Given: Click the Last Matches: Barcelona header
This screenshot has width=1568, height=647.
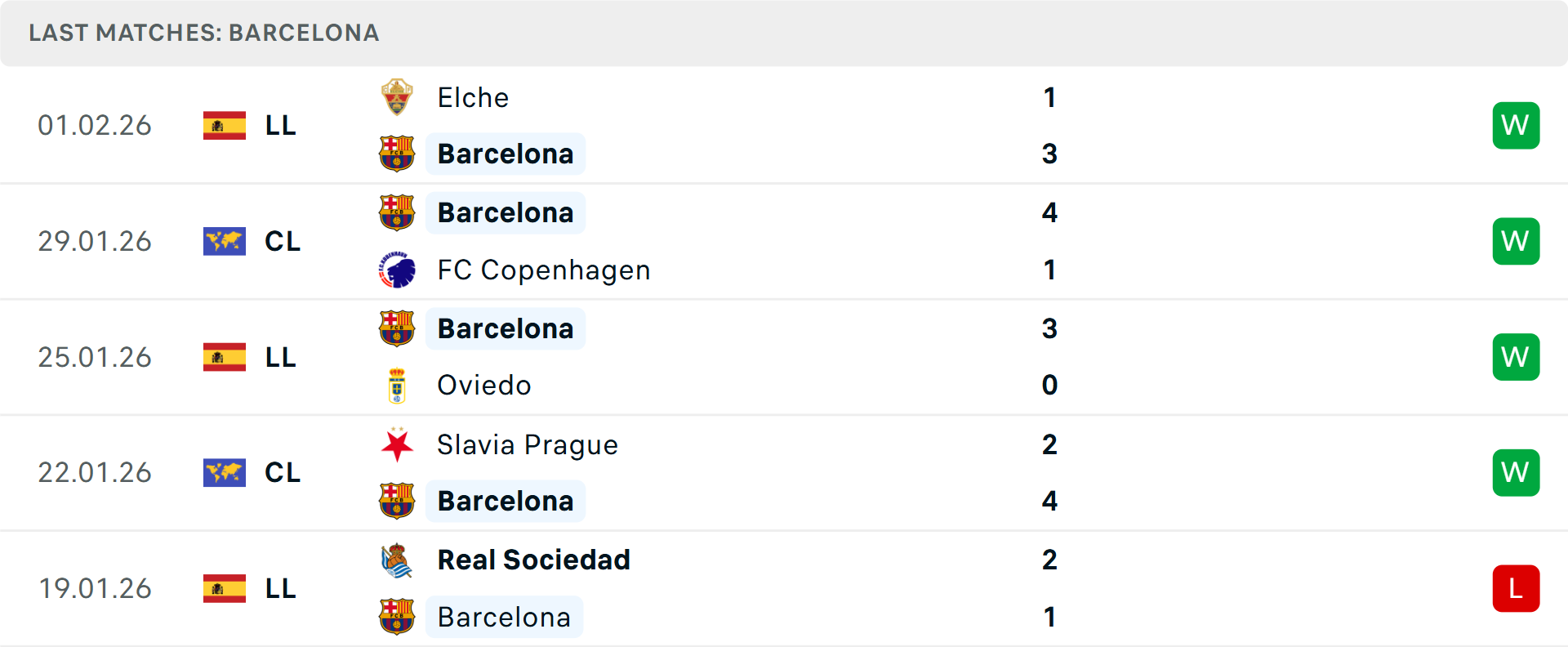Looking at the screenshot, I should 204,33.
